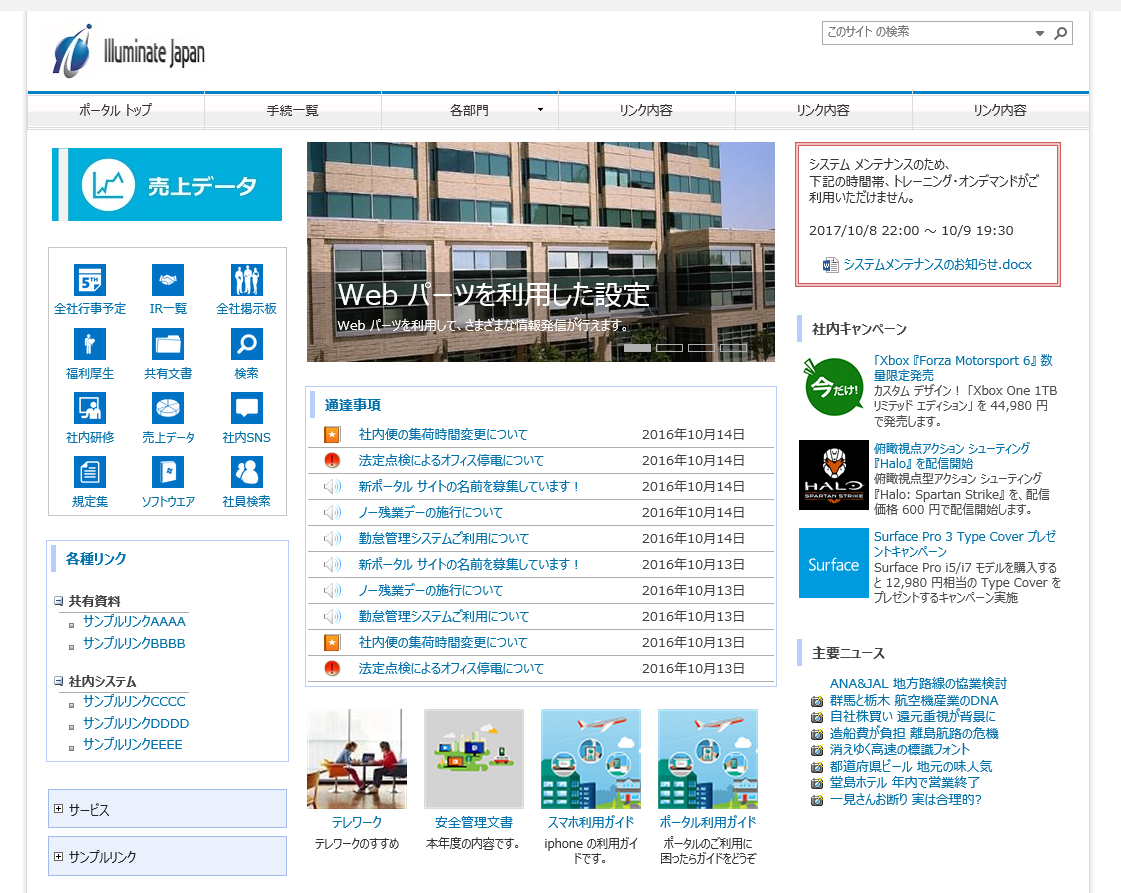Click the 社内SNS speech bubble icon
Image resolution: width=1121 pixels, height=893 pixels.
coord(246,408)
